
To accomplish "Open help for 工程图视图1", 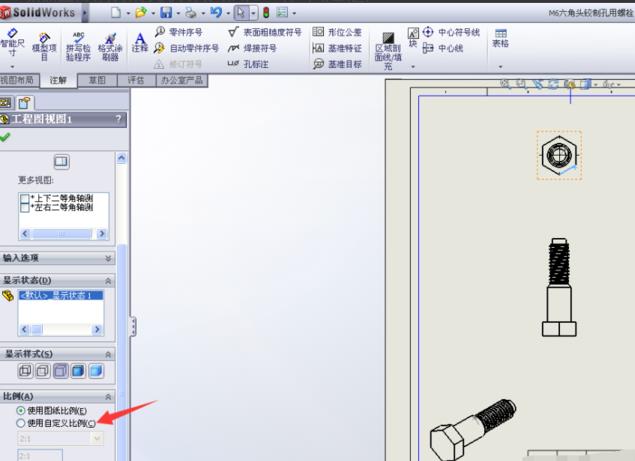I will 118,119.
